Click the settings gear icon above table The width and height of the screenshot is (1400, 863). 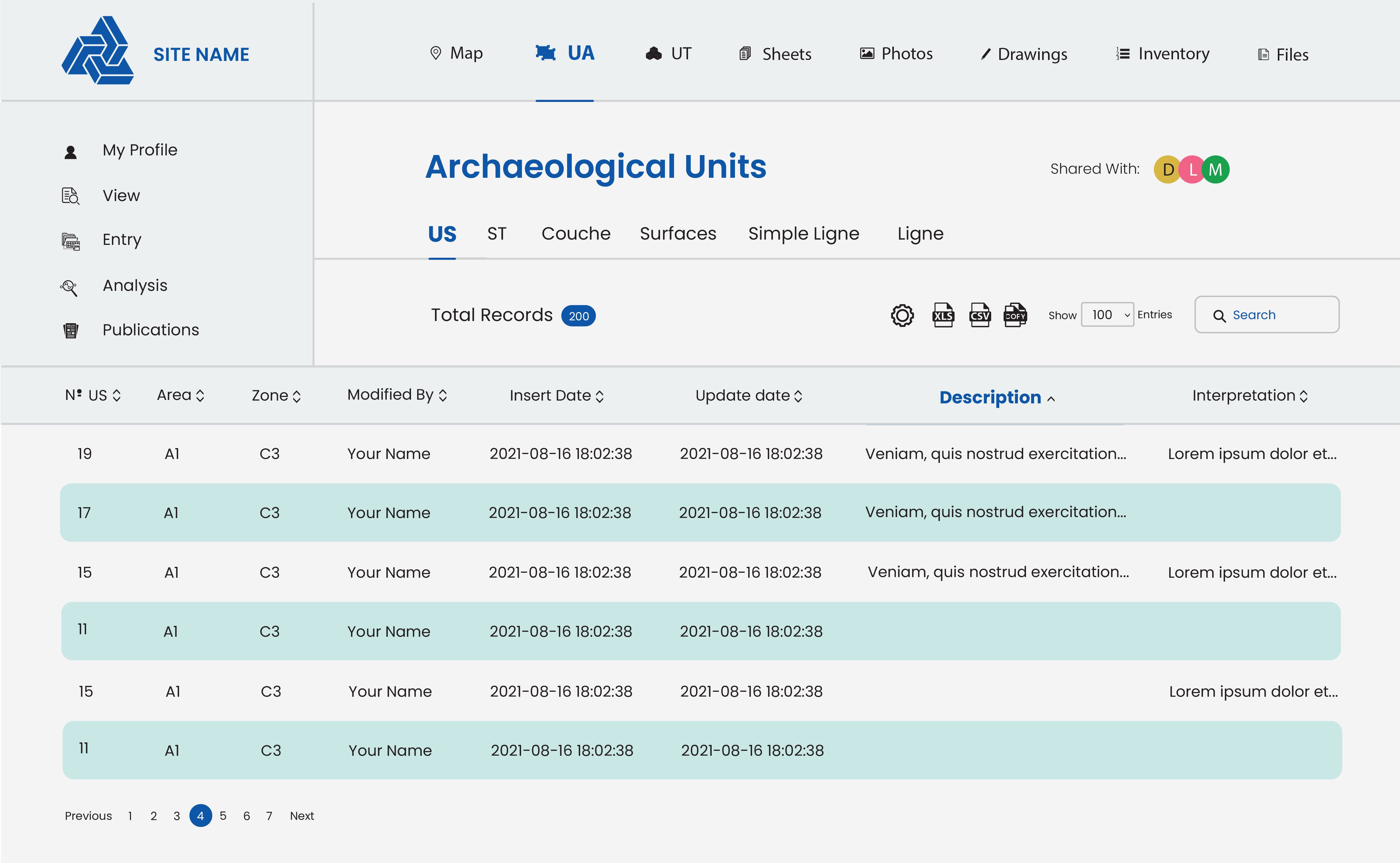902,315
